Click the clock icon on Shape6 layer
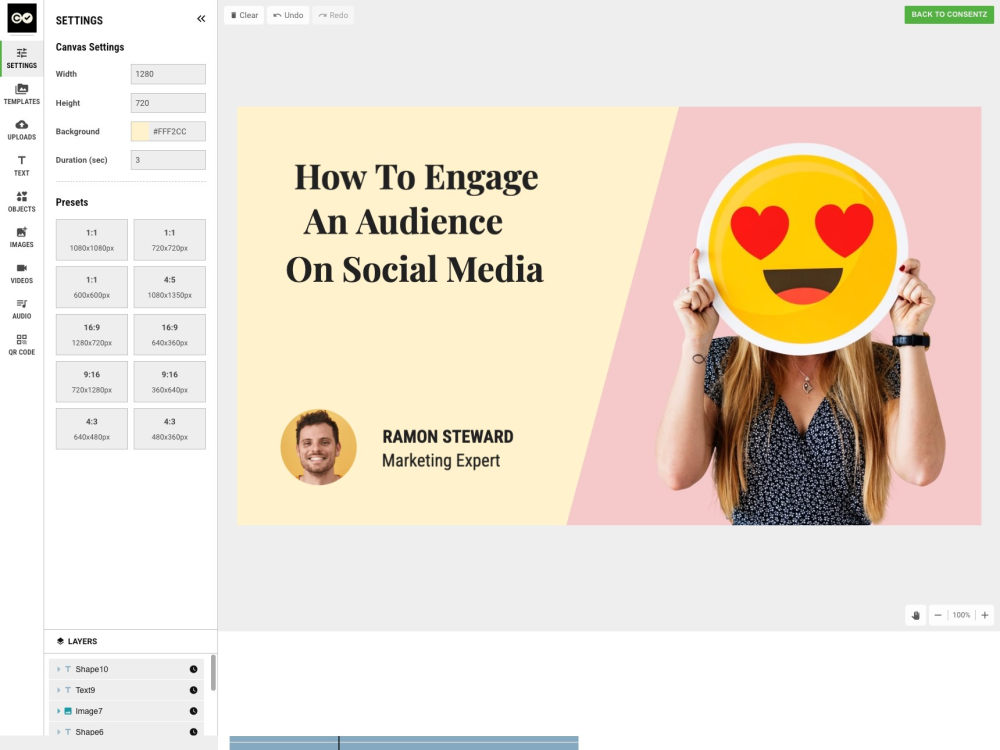 [193, 732]
